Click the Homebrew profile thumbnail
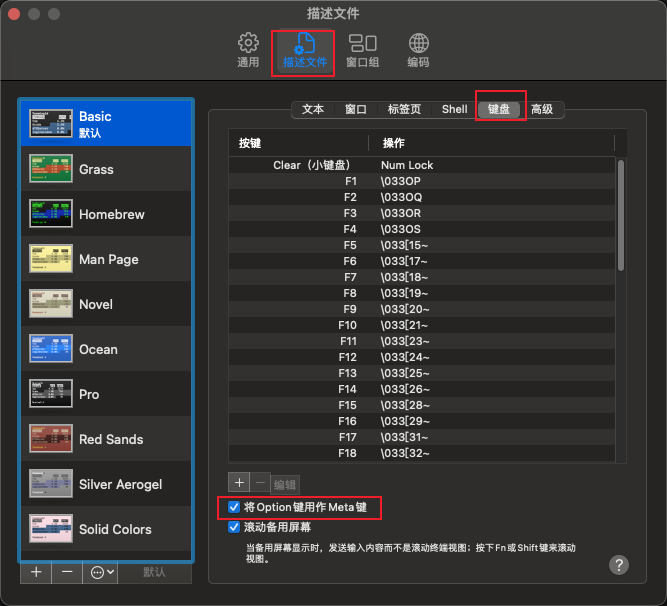 pyautogui.click(x=51, y=213)
